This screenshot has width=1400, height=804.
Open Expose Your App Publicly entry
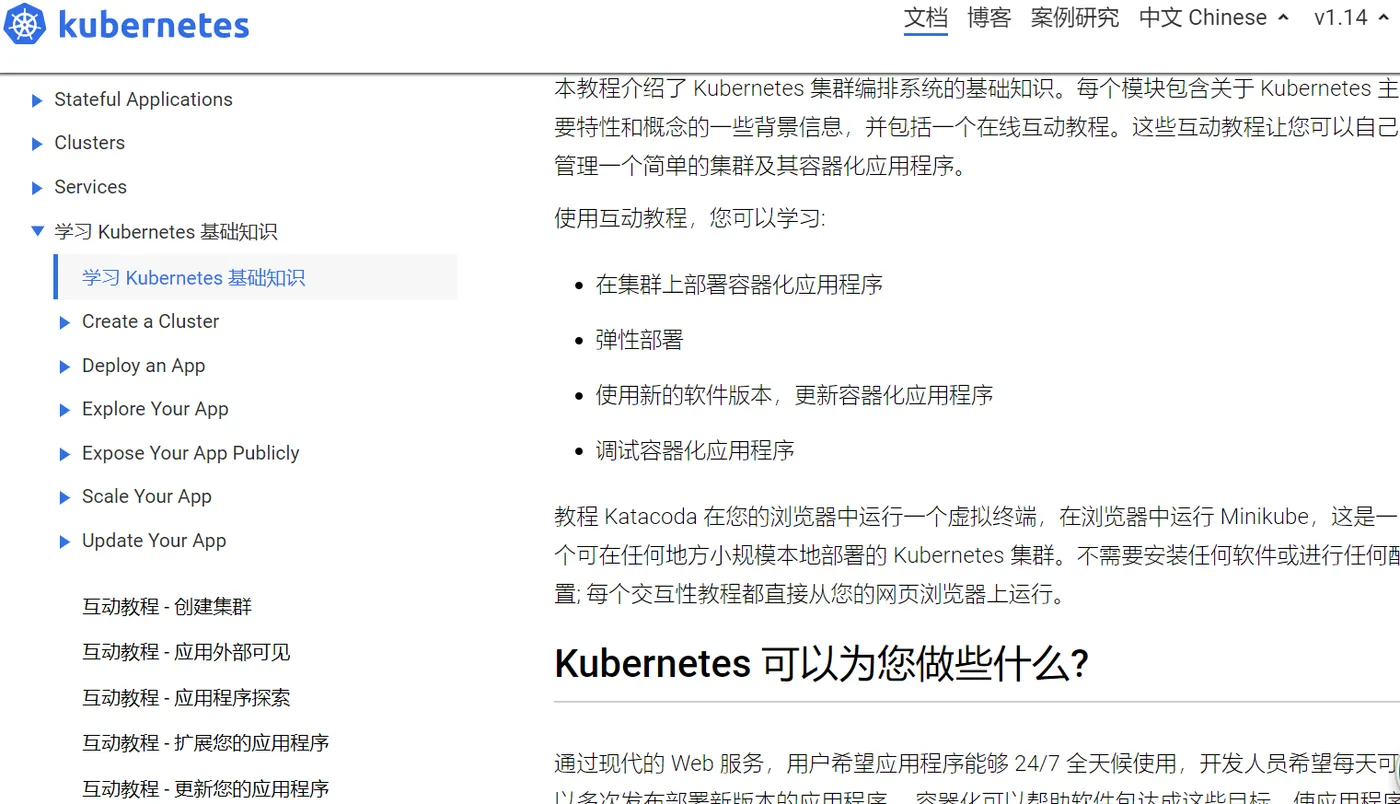point(190,452)
